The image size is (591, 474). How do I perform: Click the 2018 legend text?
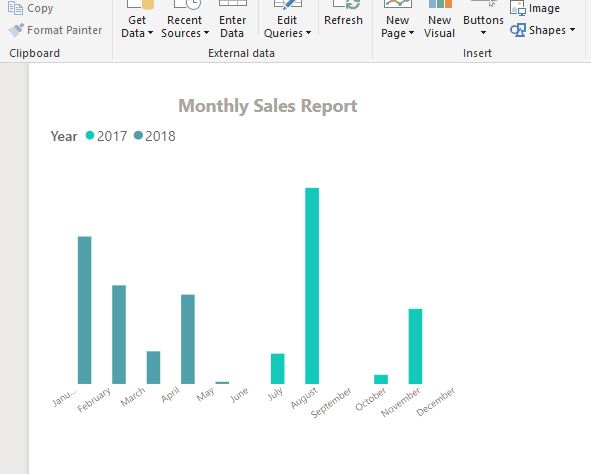pyautogui.click(x=160, y=136)
